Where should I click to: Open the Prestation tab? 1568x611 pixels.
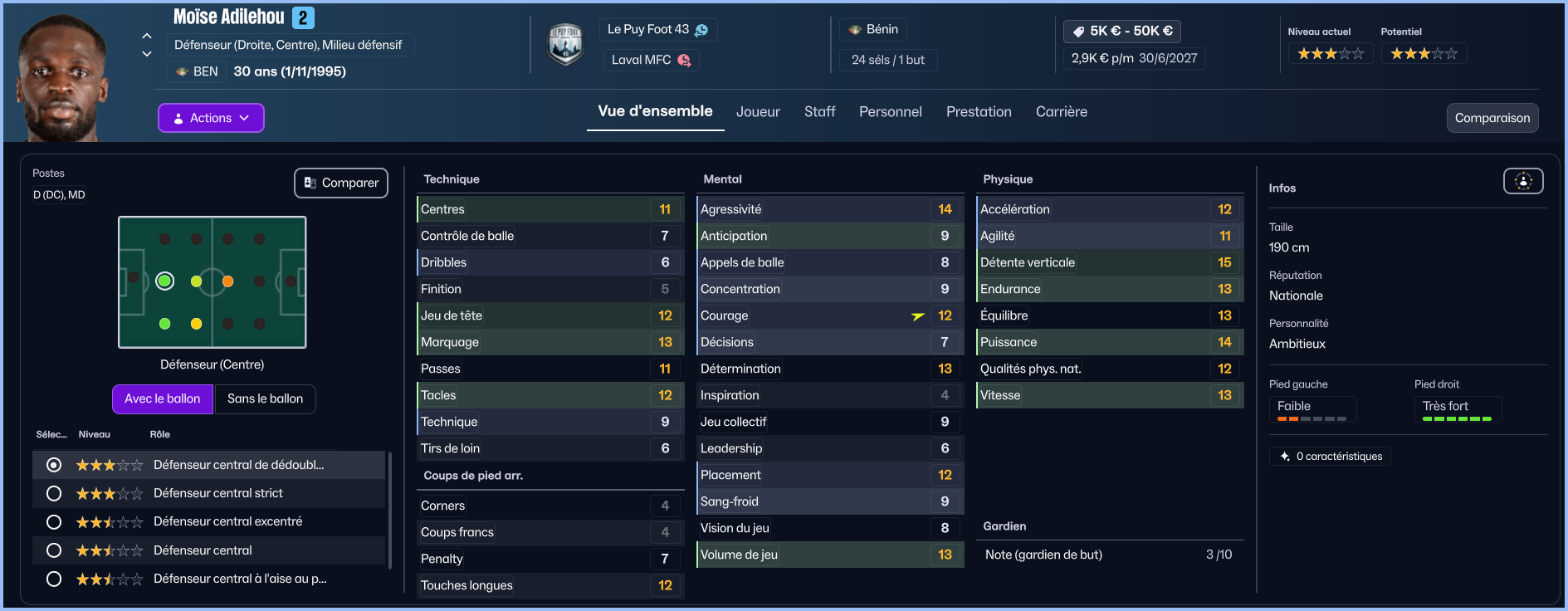[x=979, y=112]
